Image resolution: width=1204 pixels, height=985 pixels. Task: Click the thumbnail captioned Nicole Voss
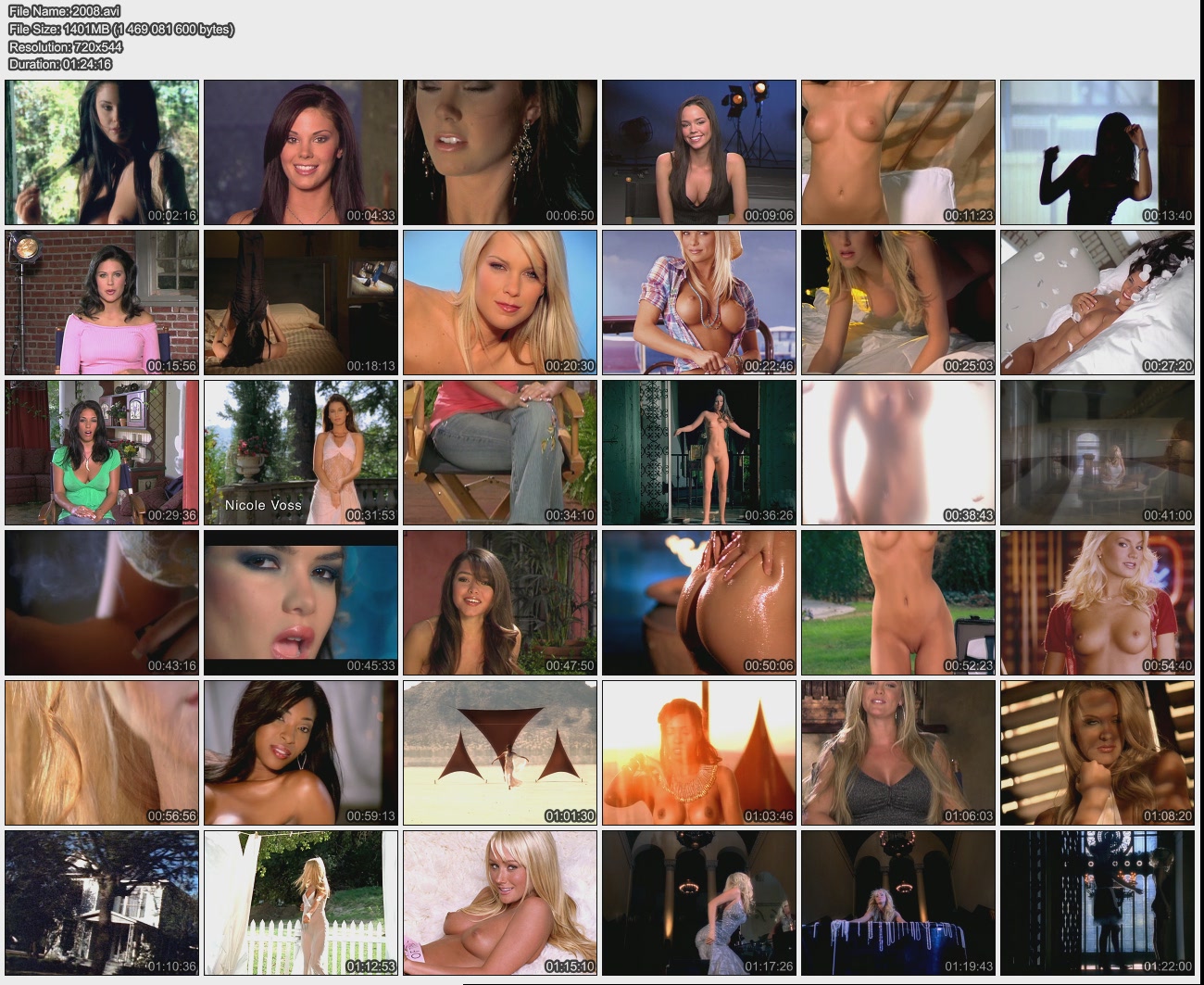point(301,452)
